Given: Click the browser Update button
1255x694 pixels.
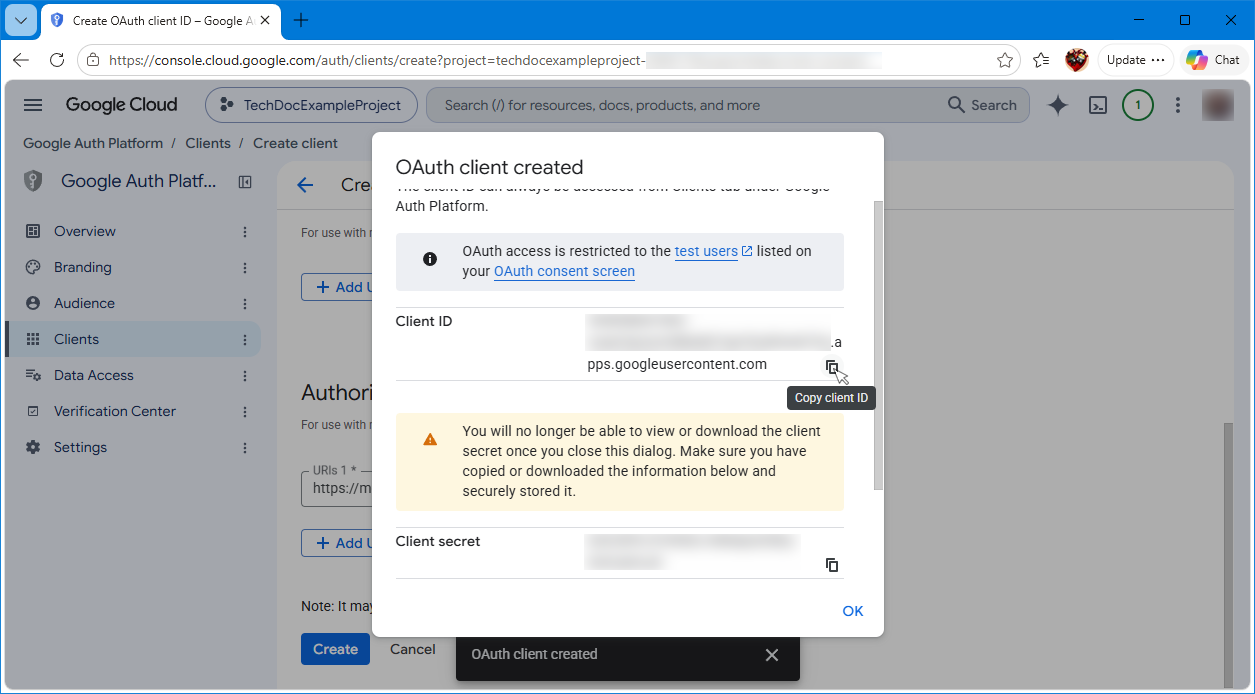Looking at the screenshot, I should pyautogui.click(x=1136, y=60).
